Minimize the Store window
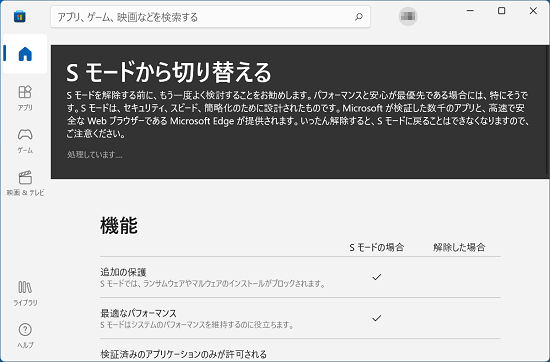The image size is (550, 362). 470,11
